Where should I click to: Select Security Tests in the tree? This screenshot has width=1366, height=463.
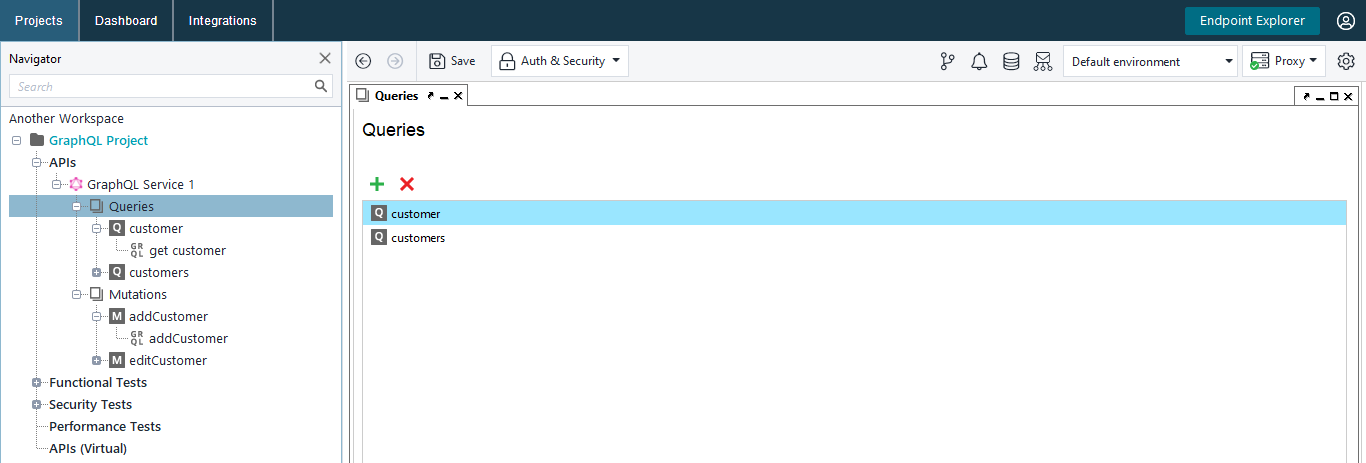(90, 404)
